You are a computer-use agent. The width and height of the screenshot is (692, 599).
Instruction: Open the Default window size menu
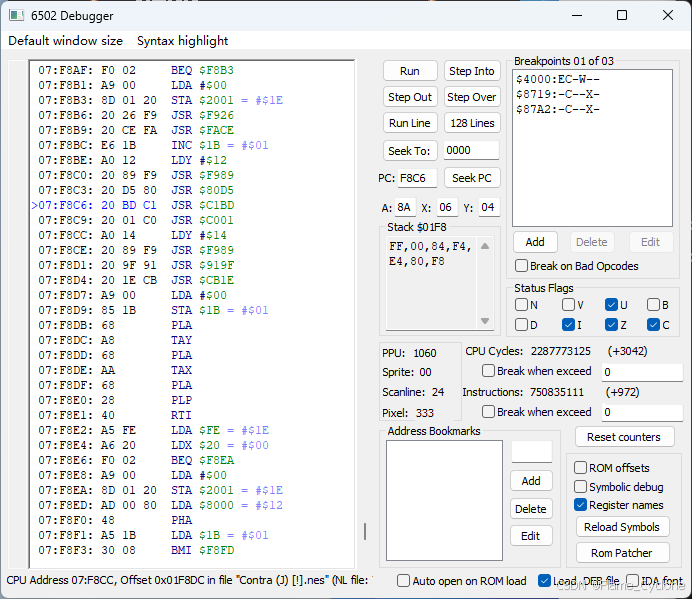65,41
